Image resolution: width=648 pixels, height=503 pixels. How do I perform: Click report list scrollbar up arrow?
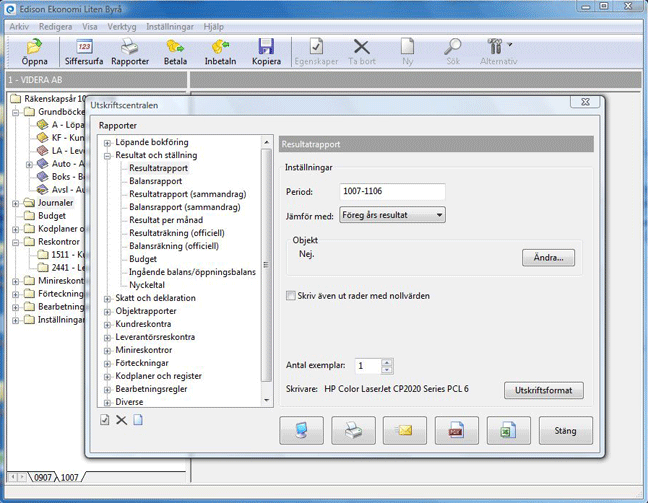pyautogui.click(x=267, y=142)
